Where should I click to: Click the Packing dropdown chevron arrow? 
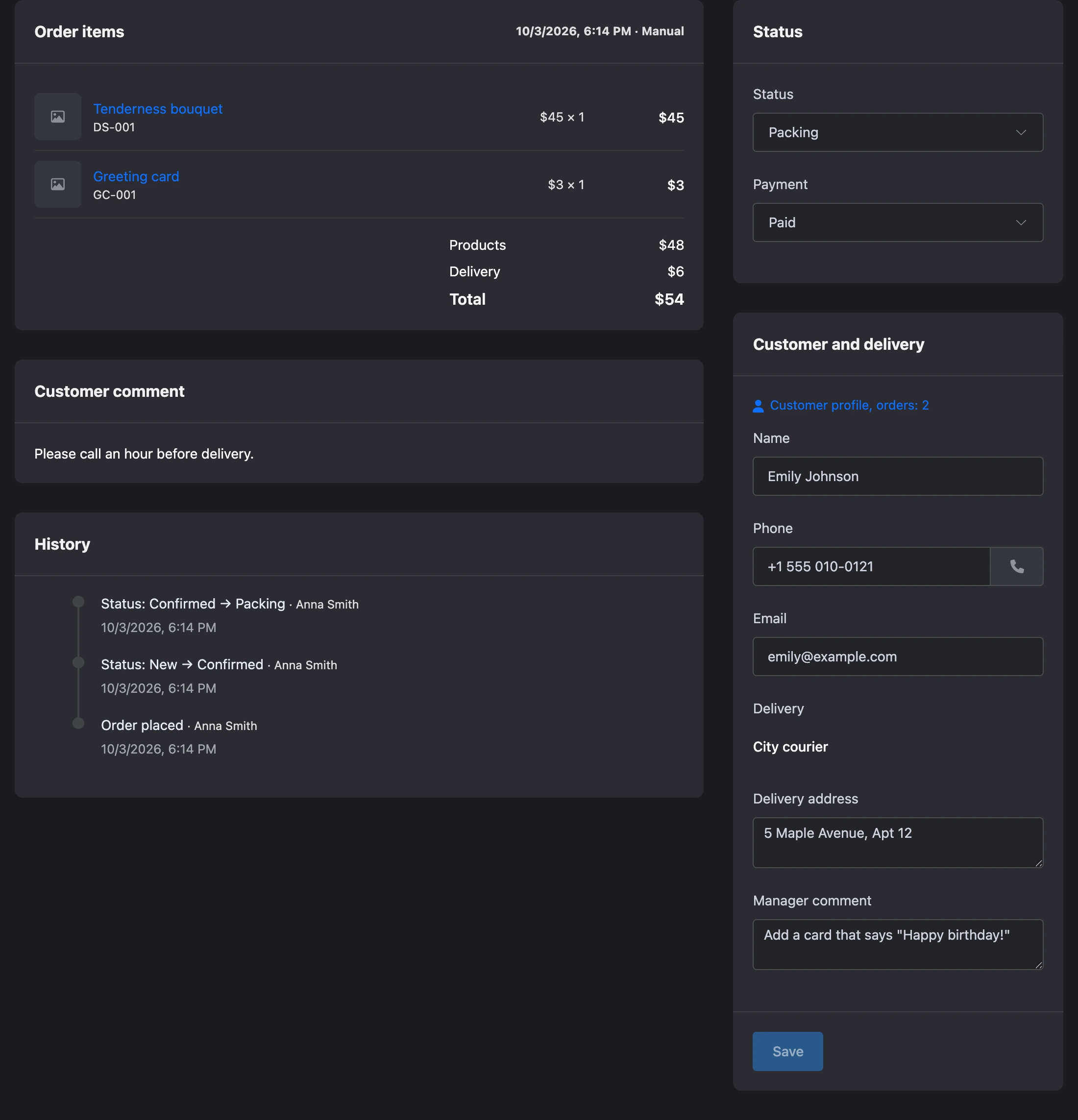click(1021, 133)
